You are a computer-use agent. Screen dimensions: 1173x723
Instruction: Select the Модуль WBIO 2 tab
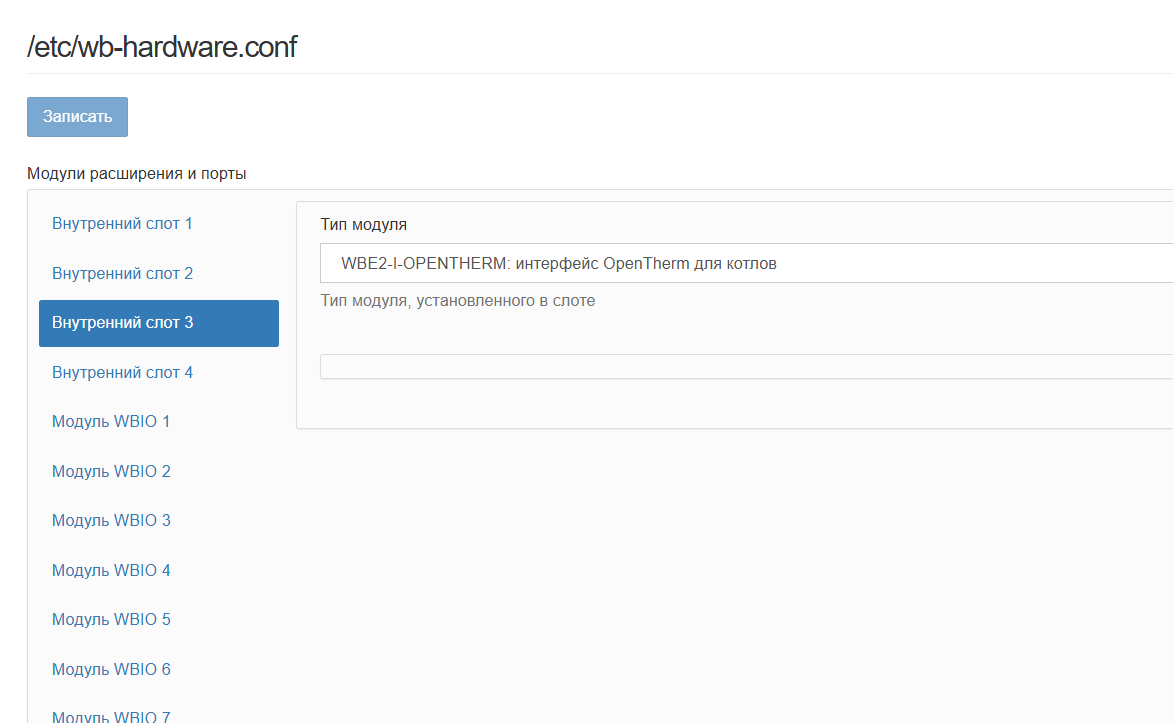click(111, 471)
